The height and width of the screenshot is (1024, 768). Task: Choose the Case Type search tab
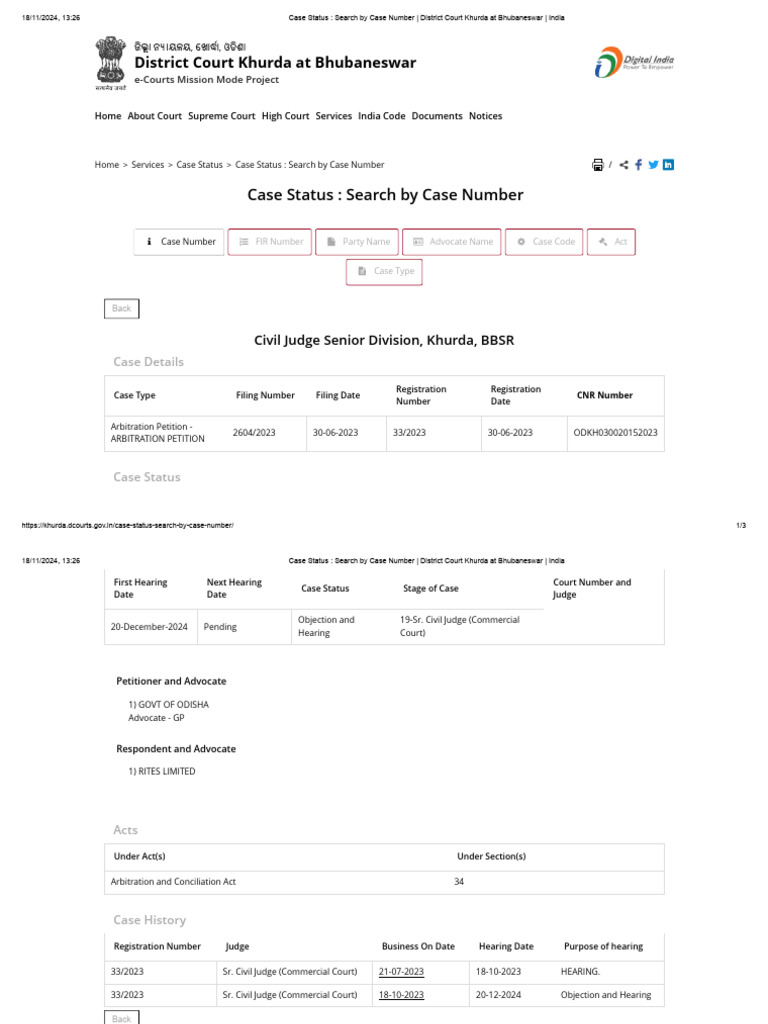click(x=385, y=271)
